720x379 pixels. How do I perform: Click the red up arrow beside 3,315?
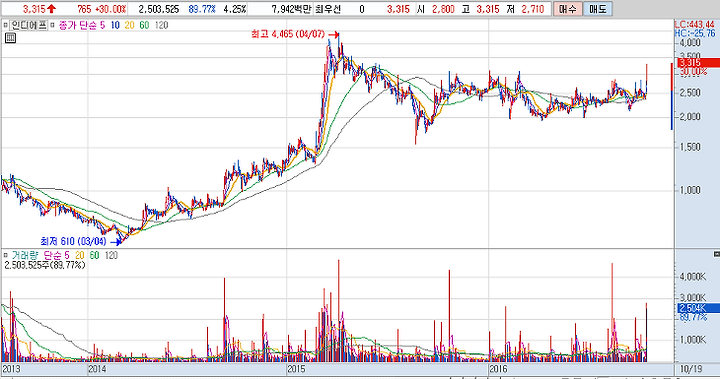(x=51, y=9)
